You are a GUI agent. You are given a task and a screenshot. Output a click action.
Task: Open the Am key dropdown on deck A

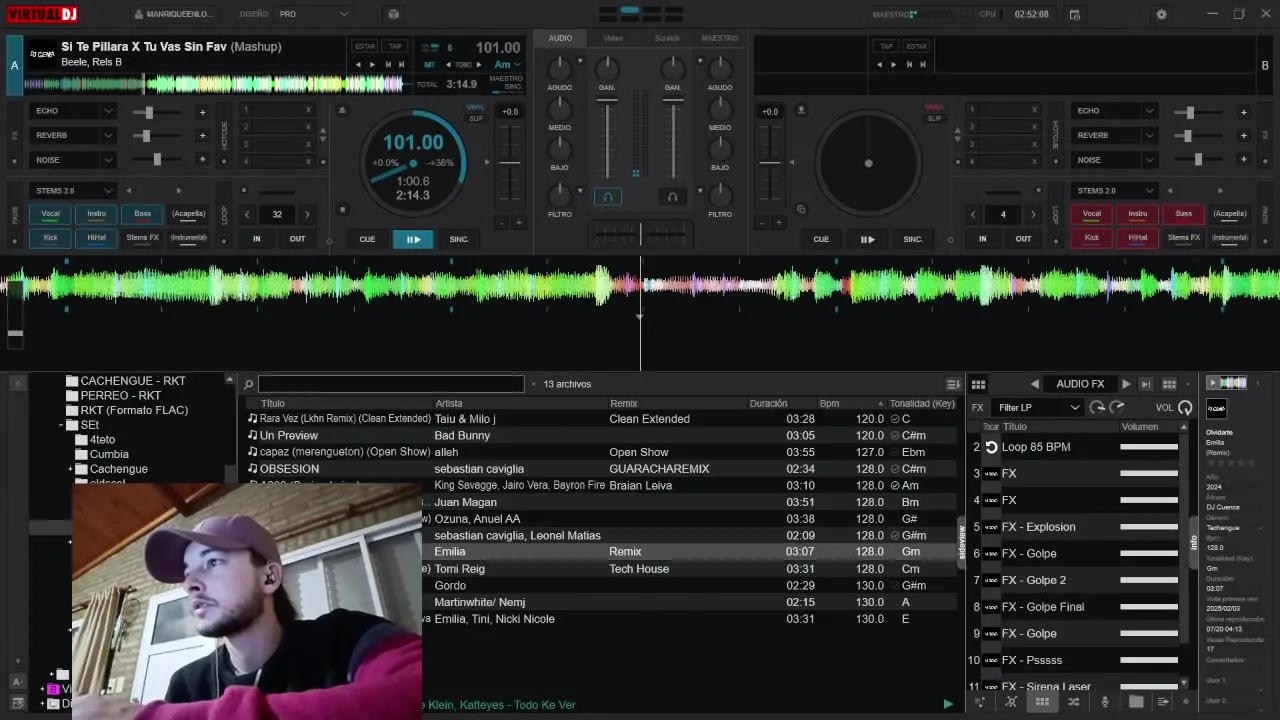pos(507,64)
